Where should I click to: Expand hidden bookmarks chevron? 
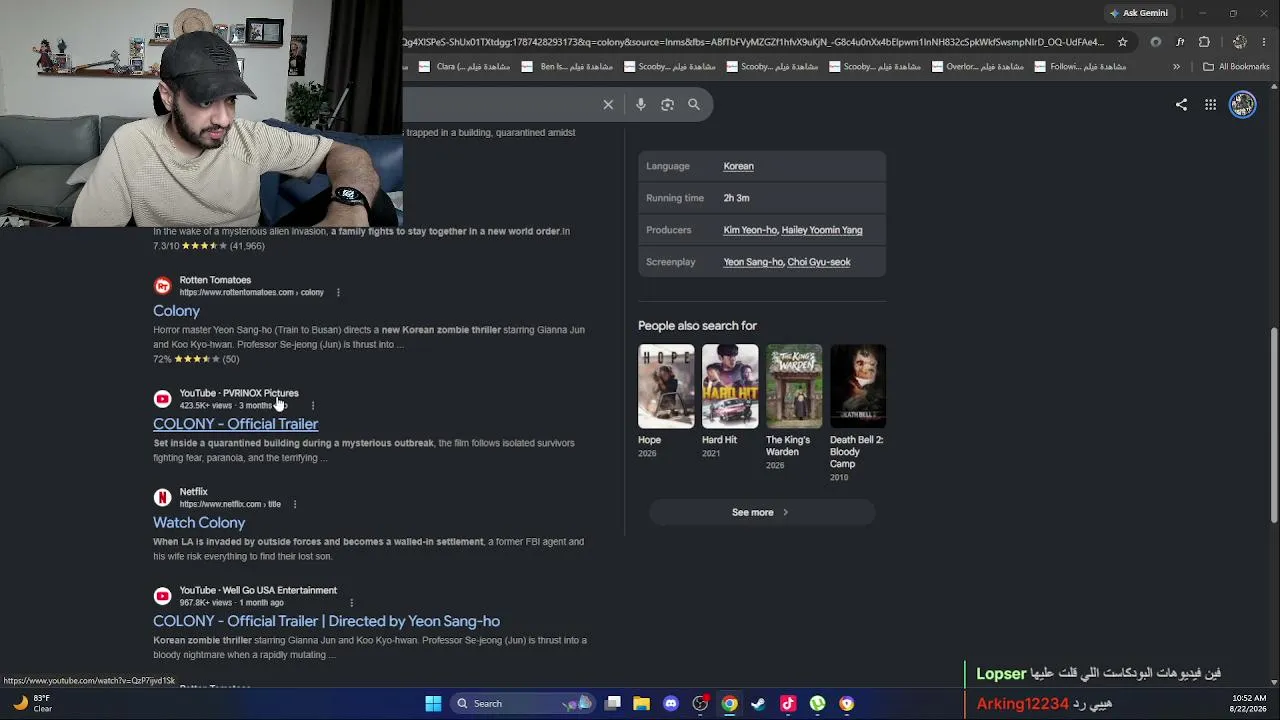click(1176, 67)
